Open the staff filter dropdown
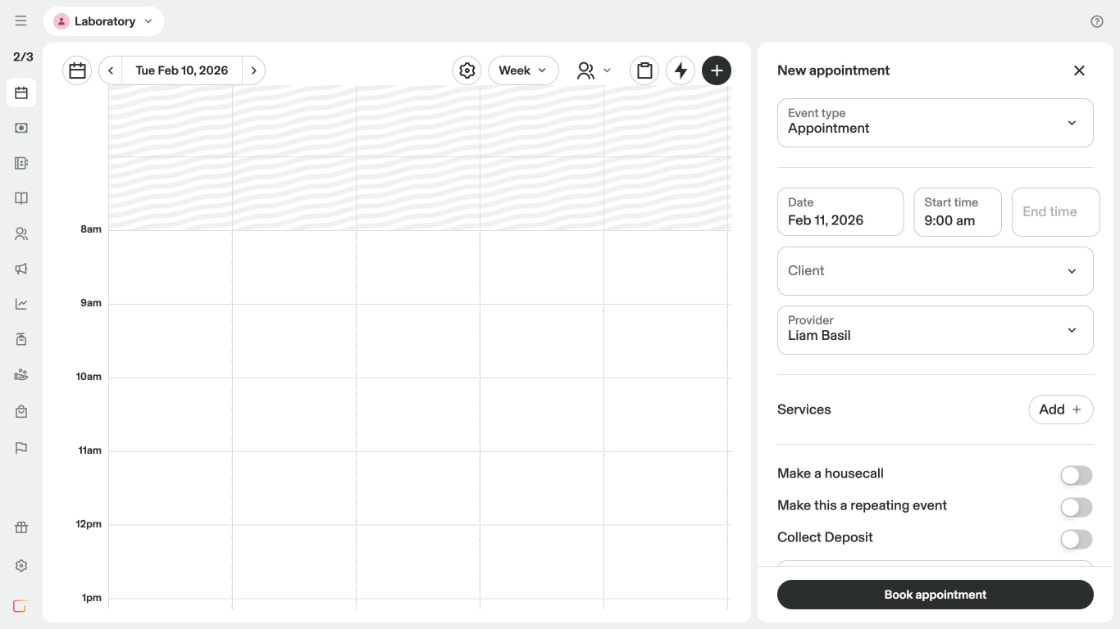This screenshot has height=629, width=1120. [x=594, y=71]
